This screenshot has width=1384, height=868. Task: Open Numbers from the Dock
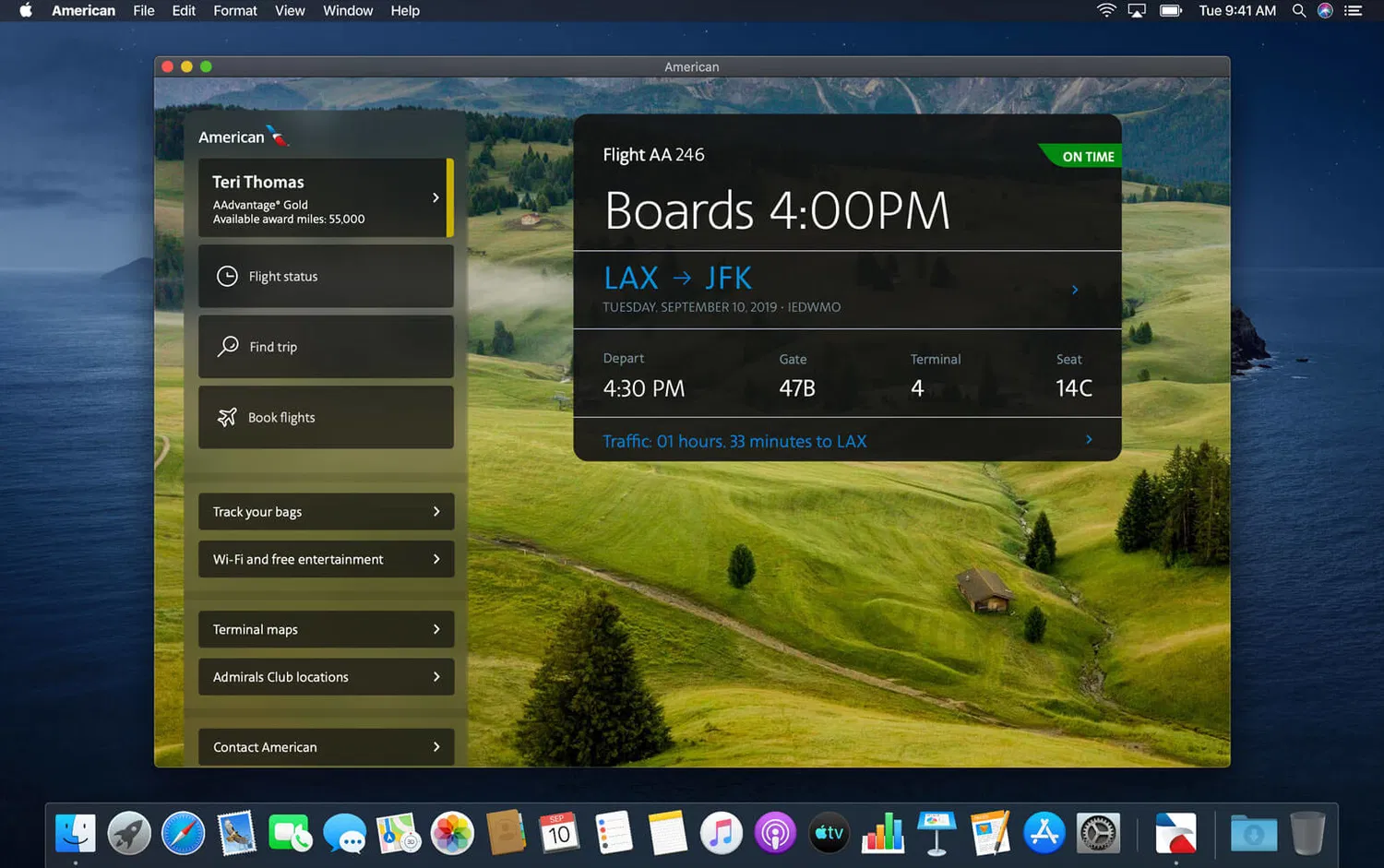pyautogui.click(x=883, y=834)
